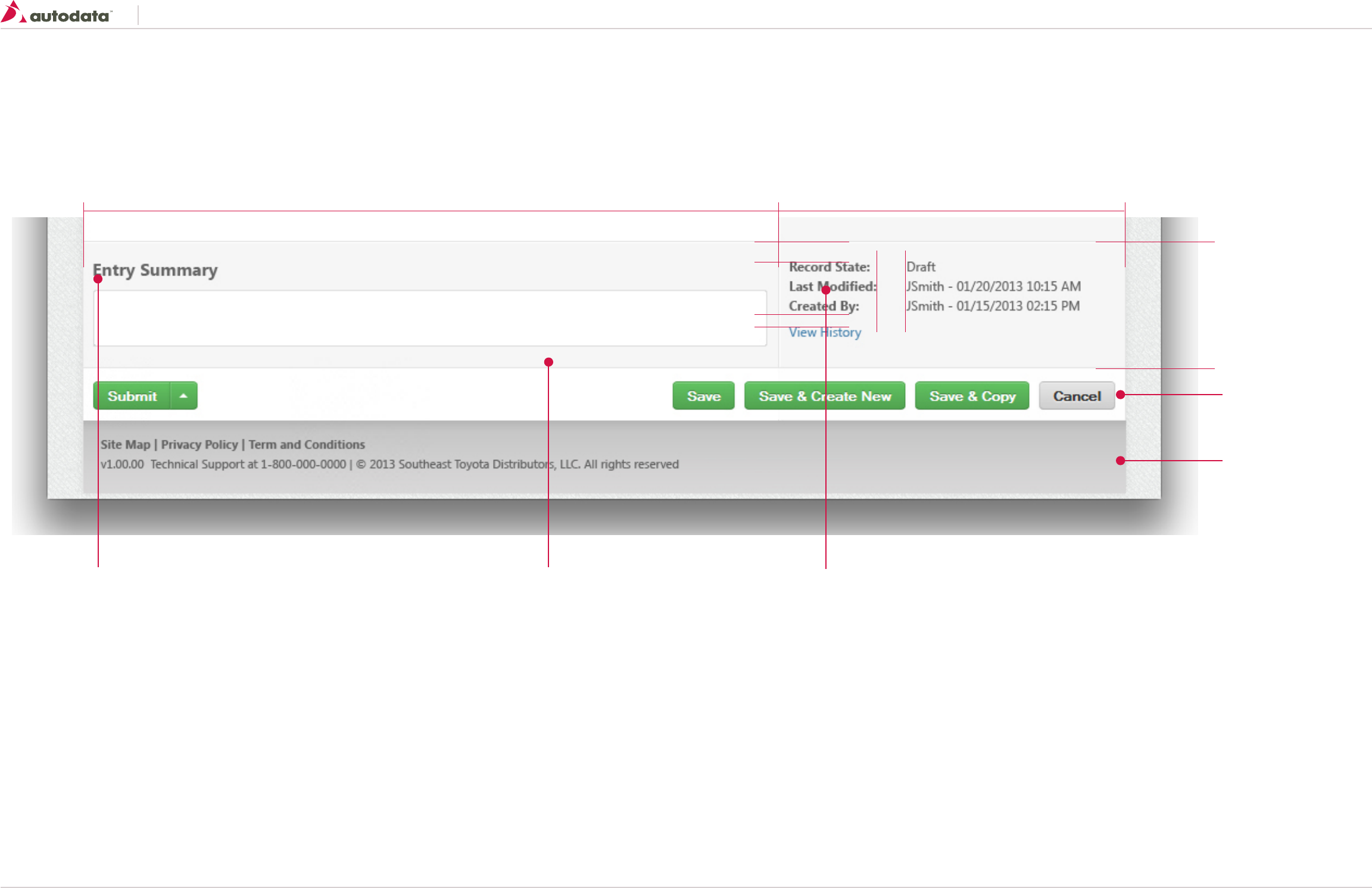Click the 01/20/2013 10:15 AM modified timestamp
The height and width of the screenshot is (888, 1372).
[x=1018, y=287]
